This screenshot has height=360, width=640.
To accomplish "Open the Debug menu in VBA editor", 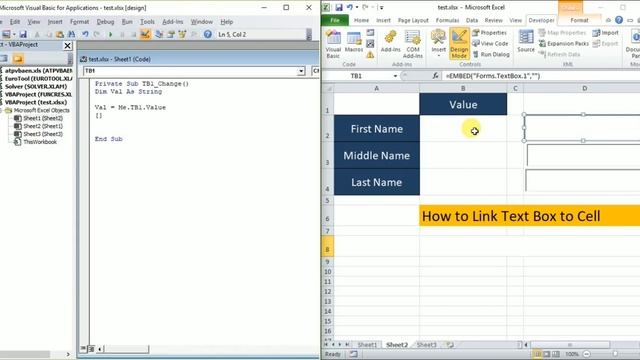I will 105,22.
